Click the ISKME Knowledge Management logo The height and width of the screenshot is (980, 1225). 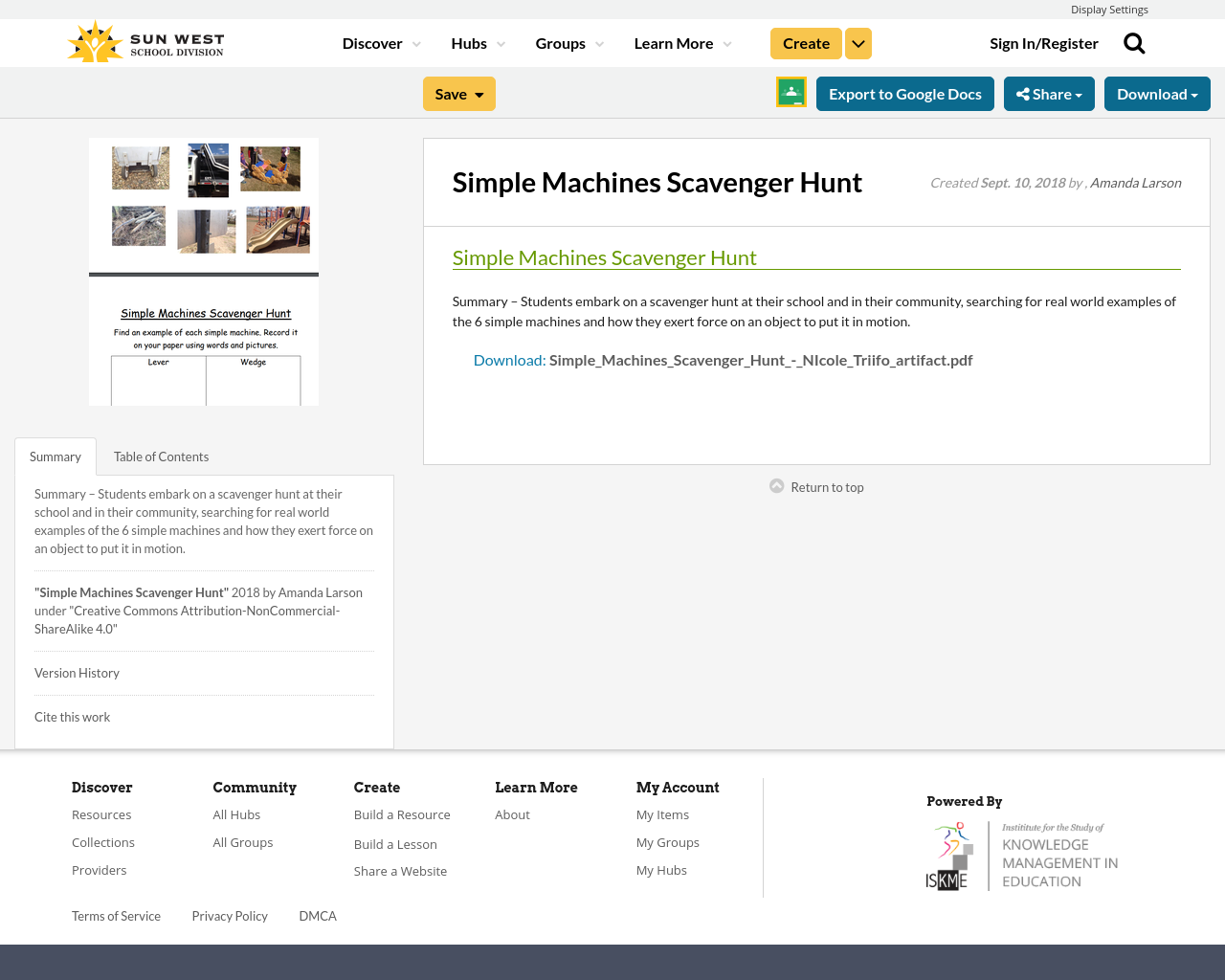point(1021,855)
